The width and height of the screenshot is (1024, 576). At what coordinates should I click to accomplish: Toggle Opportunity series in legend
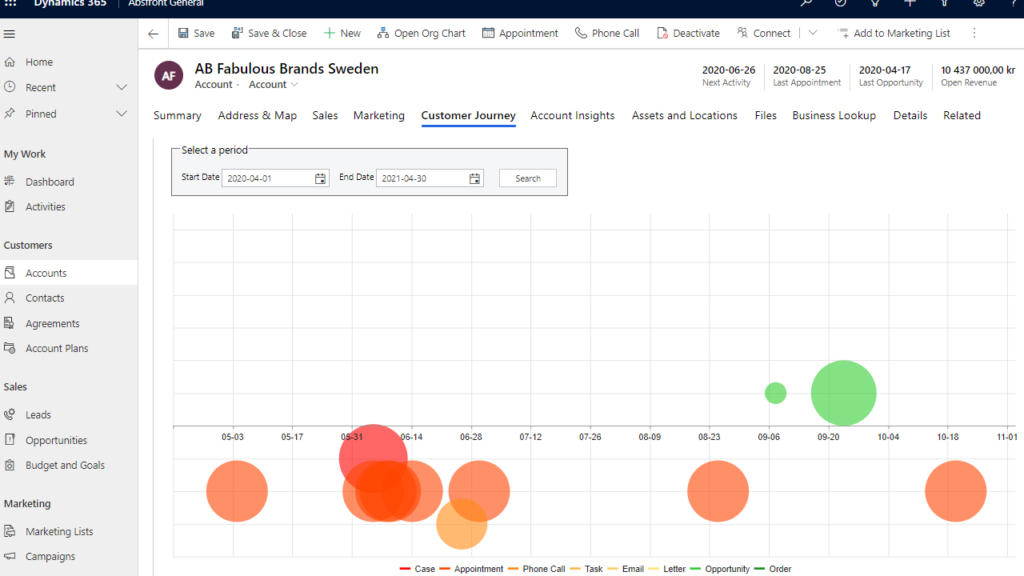720,569
